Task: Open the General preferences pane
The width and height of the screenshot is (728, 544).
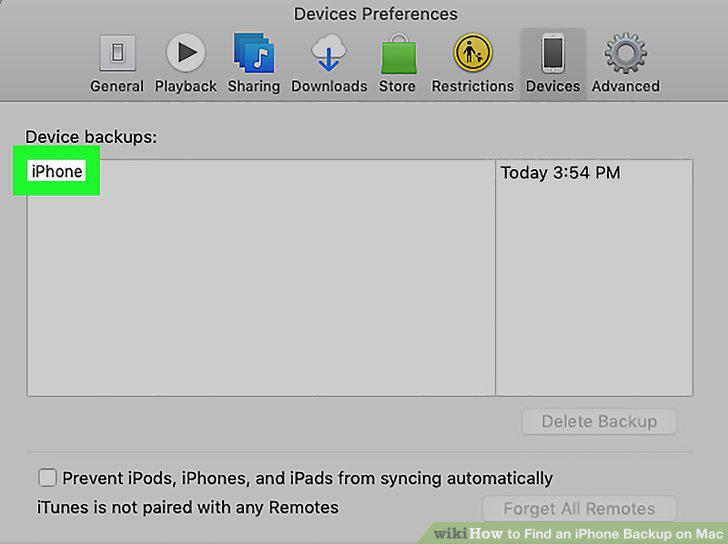Action: click(x=117, y=64)
